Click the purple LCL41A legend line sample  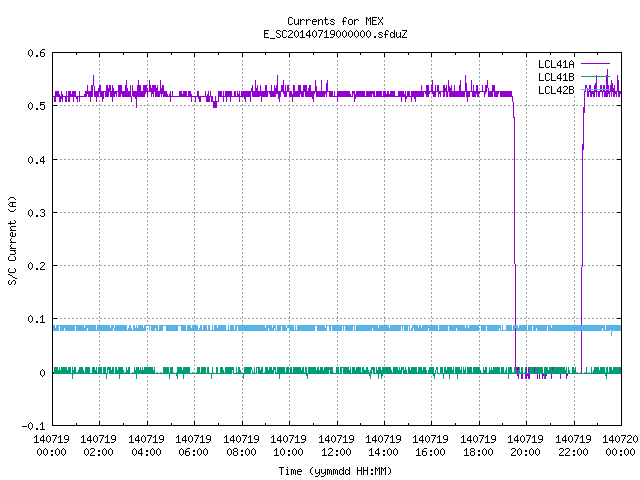pyautogui.click(x=595, y=64)
